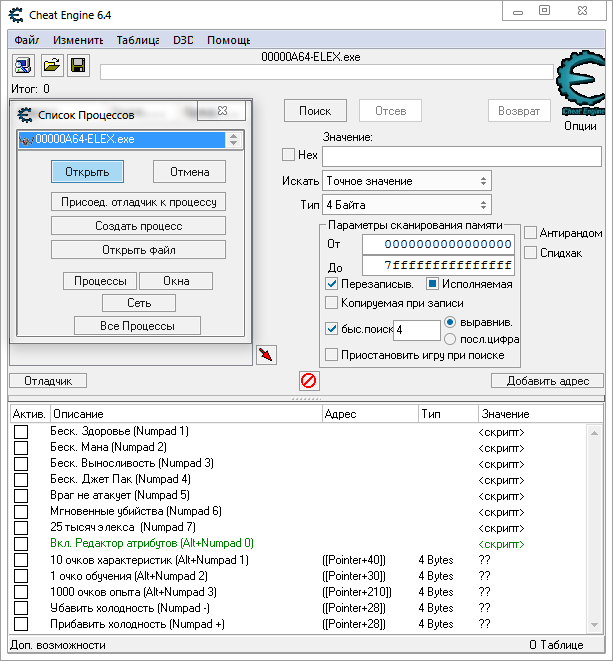The height and width of the screenshot is (661, 613).
Task: Select the посл.цифра radio button
Action: click(450, 339)
